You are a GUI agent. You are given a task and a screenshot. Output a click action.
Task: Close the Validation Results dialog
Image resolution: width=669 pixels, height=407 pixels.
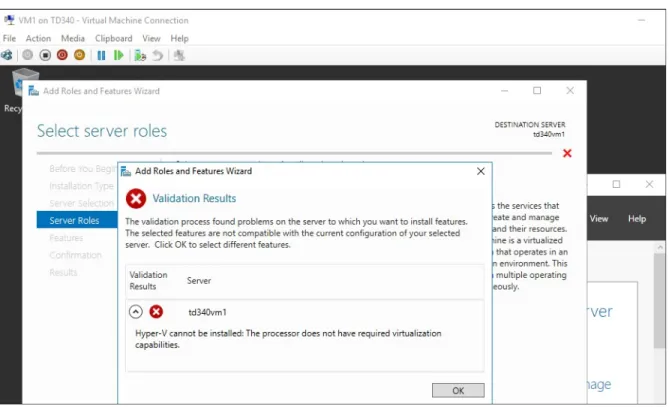pos(480,171)
